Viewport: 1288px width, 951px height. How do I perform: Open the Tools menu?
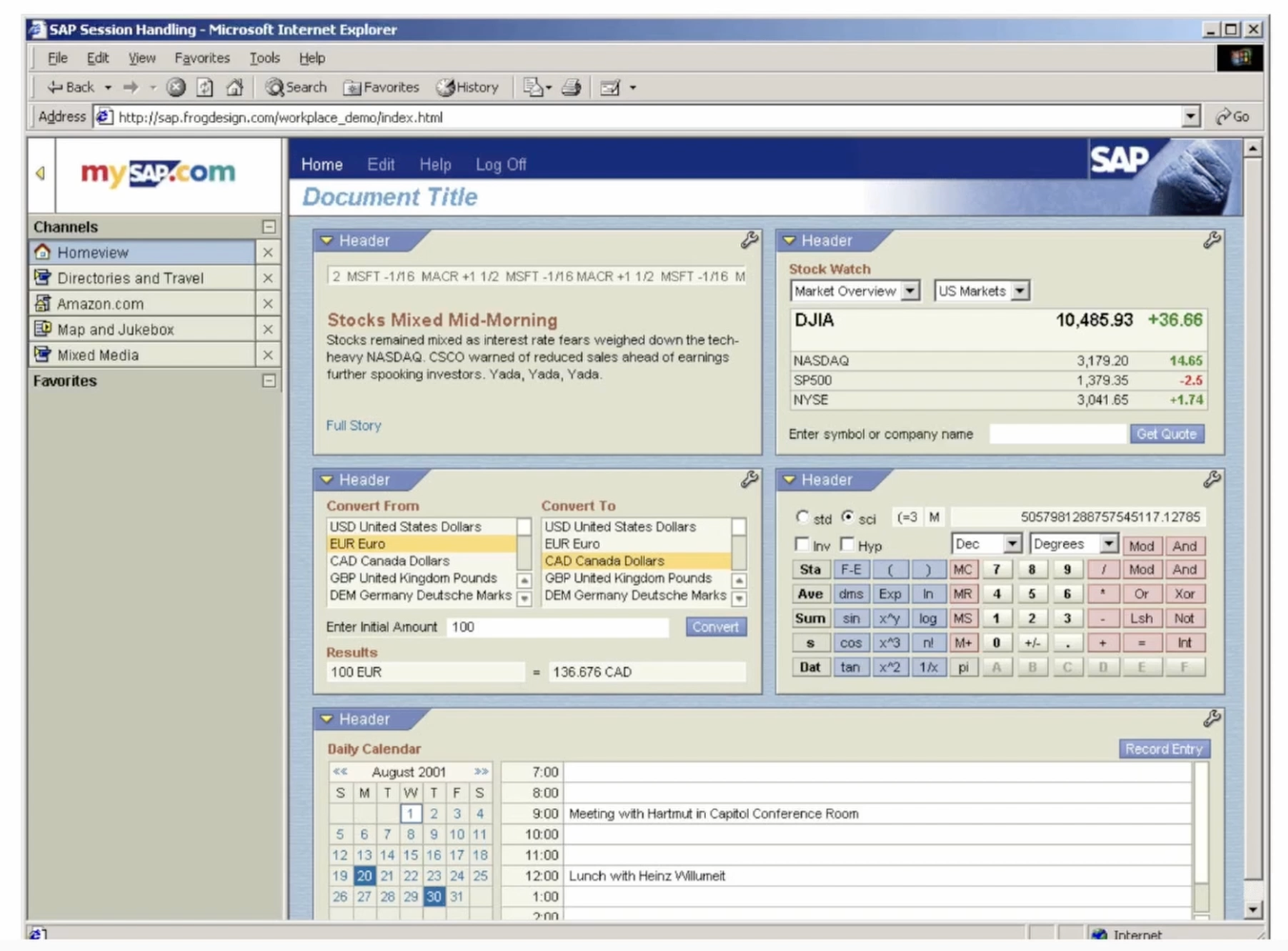(x=265, y=58)
